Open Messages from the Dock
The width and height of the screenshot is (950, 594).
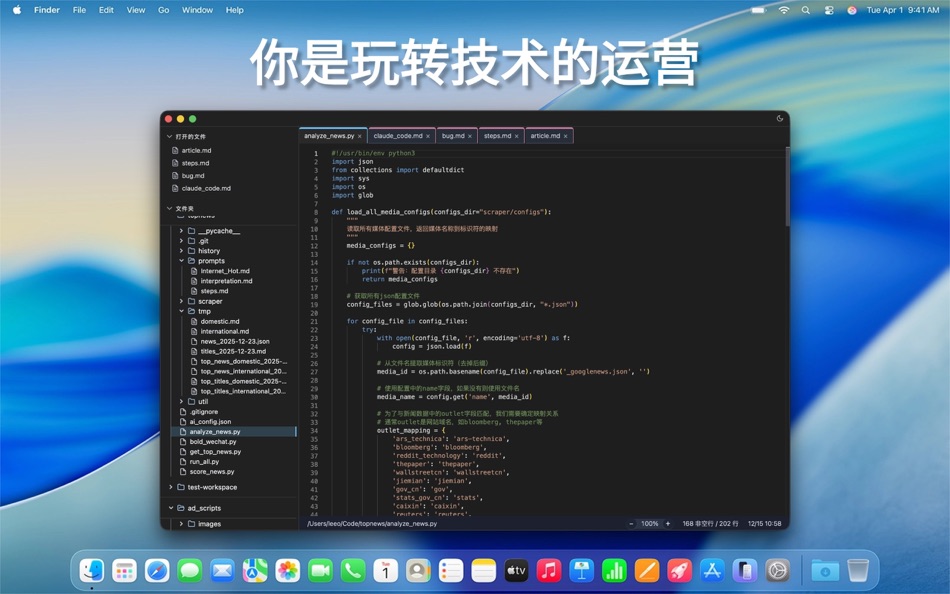click(x=190, y=570)
